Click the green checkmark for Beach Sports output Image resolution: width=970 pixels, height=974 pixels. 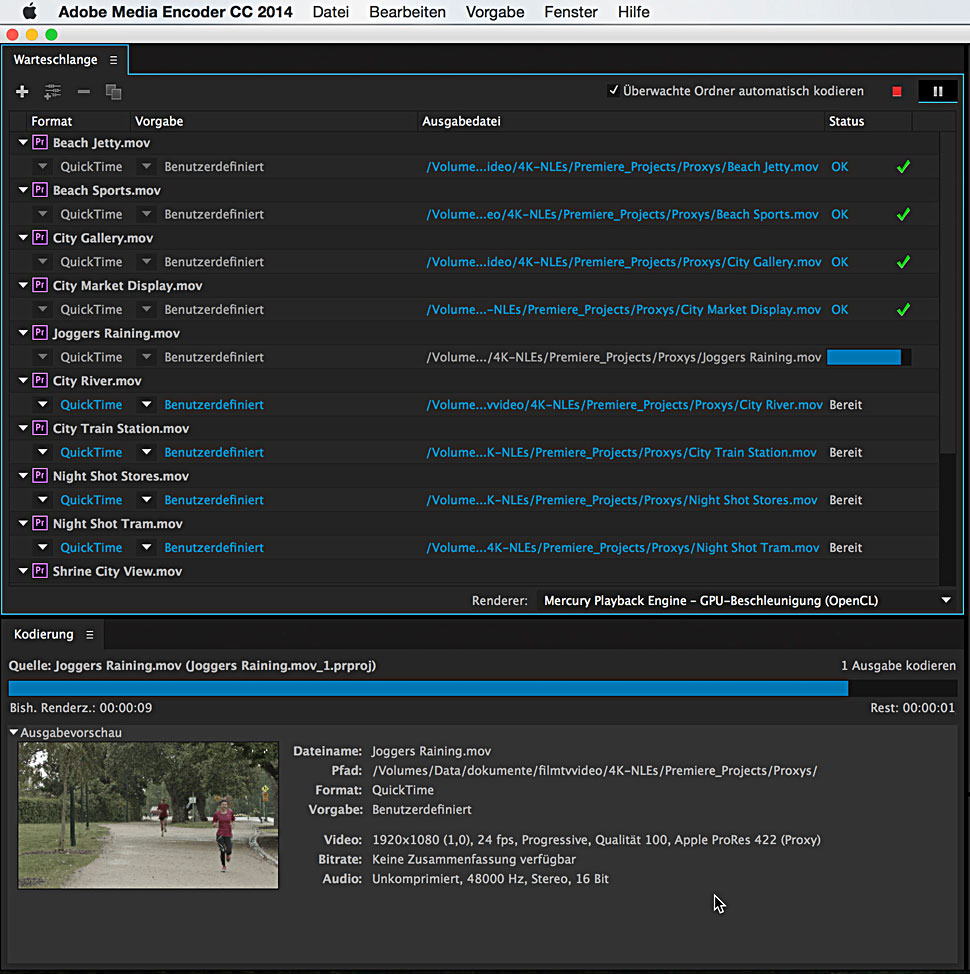(904, 214)
